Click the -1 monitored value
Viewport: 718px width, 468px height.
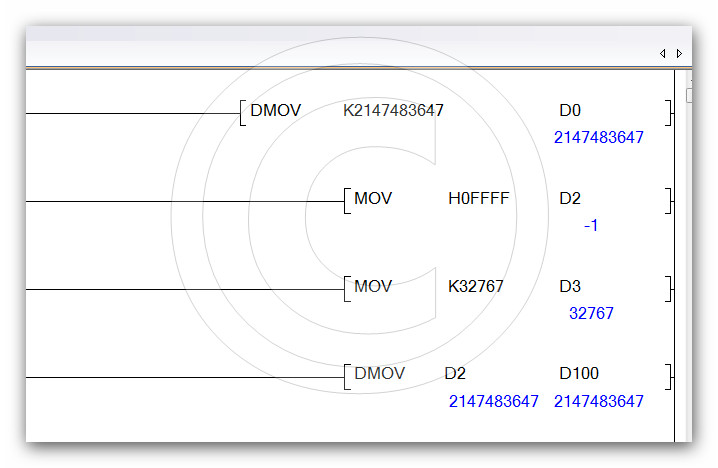(x=591, y=226)
